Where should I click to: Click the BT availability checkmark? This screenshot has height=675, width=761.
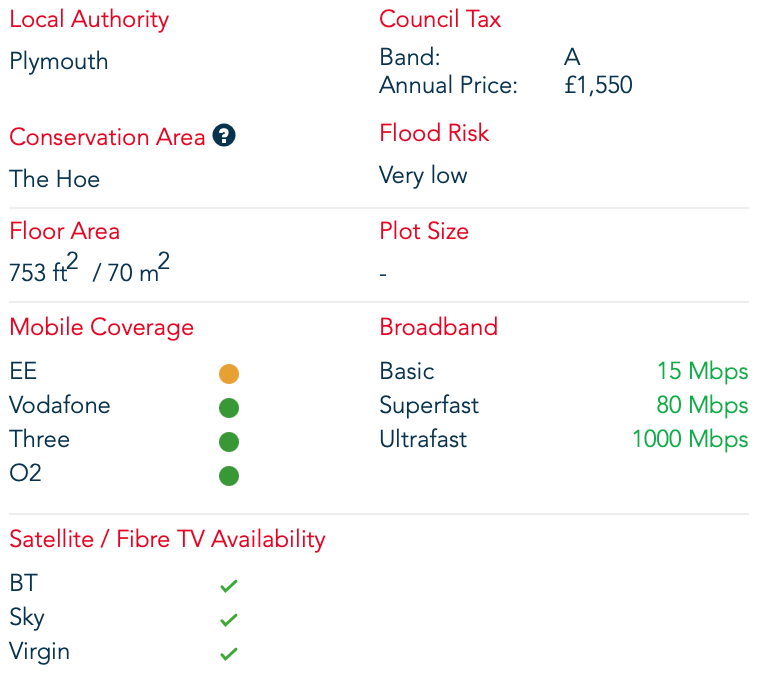click(x=229, y=586)
